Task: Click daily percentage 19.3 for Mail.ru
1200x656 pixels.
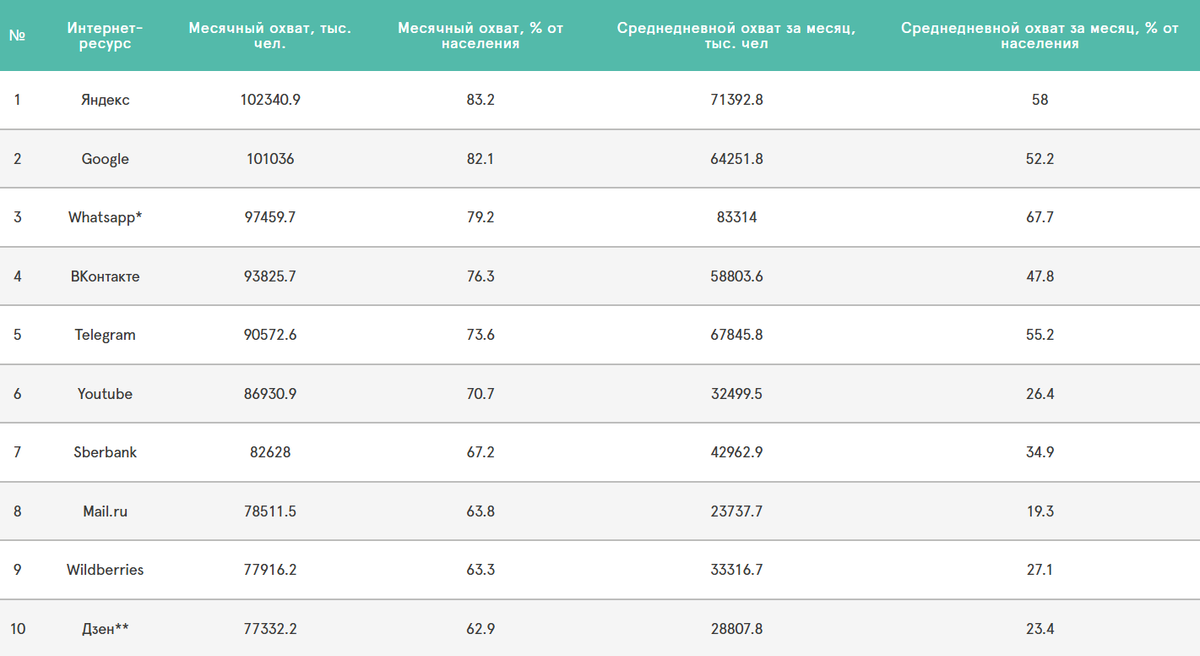Action: pos(1040,511)
